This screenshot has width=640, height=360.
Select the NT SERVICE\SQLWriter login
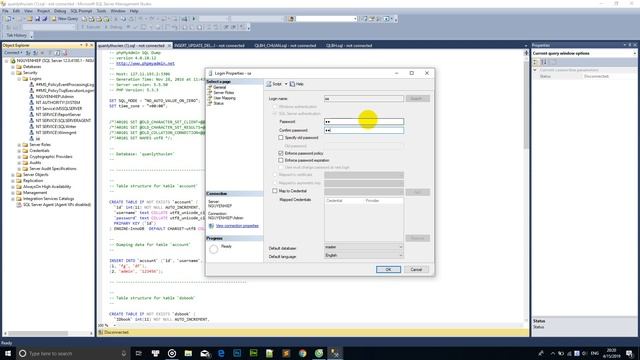click(x=56, y=127)
